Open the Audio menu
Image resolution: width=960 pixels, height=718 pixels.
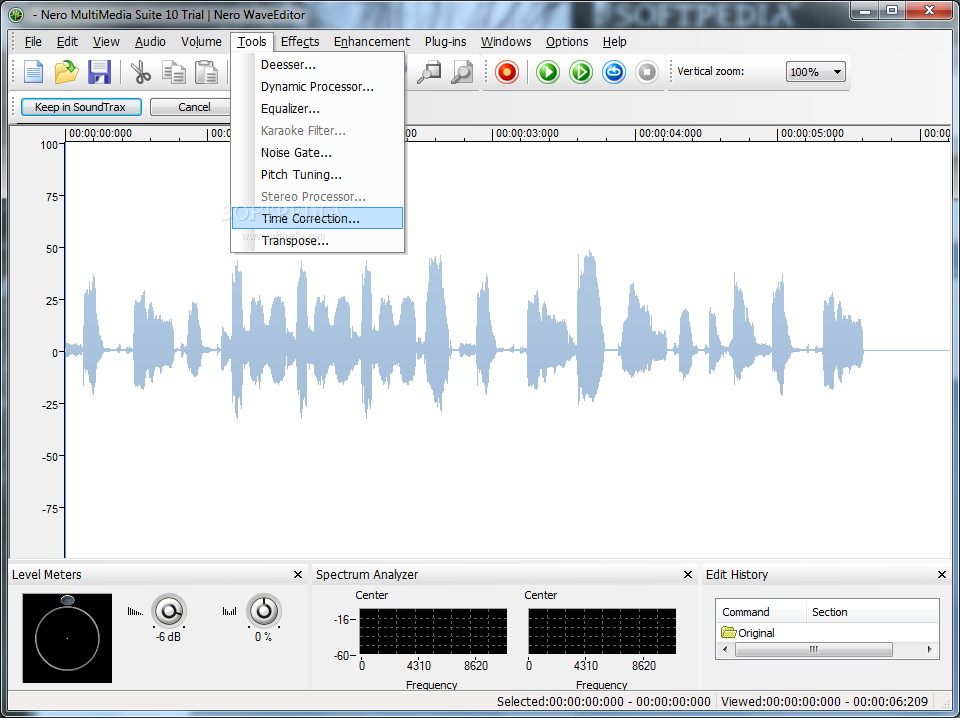(150, 42)
